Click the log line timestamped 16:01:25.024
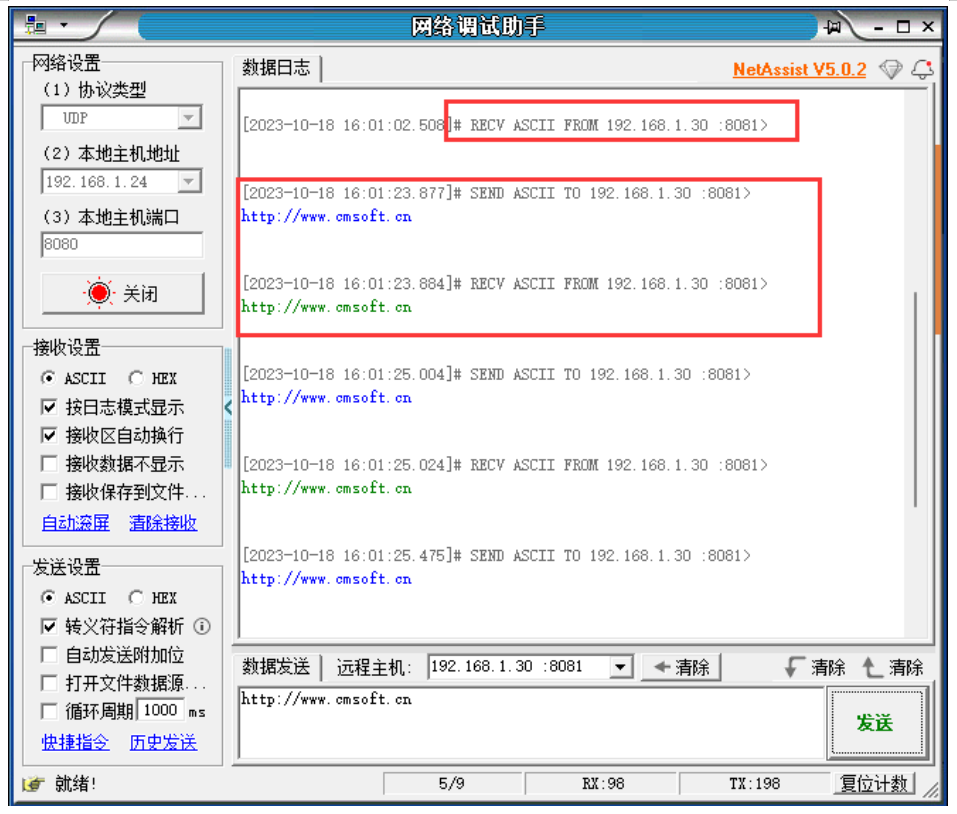Image resolution: width=957 pixels, height=814 pixels. (505, 465)
